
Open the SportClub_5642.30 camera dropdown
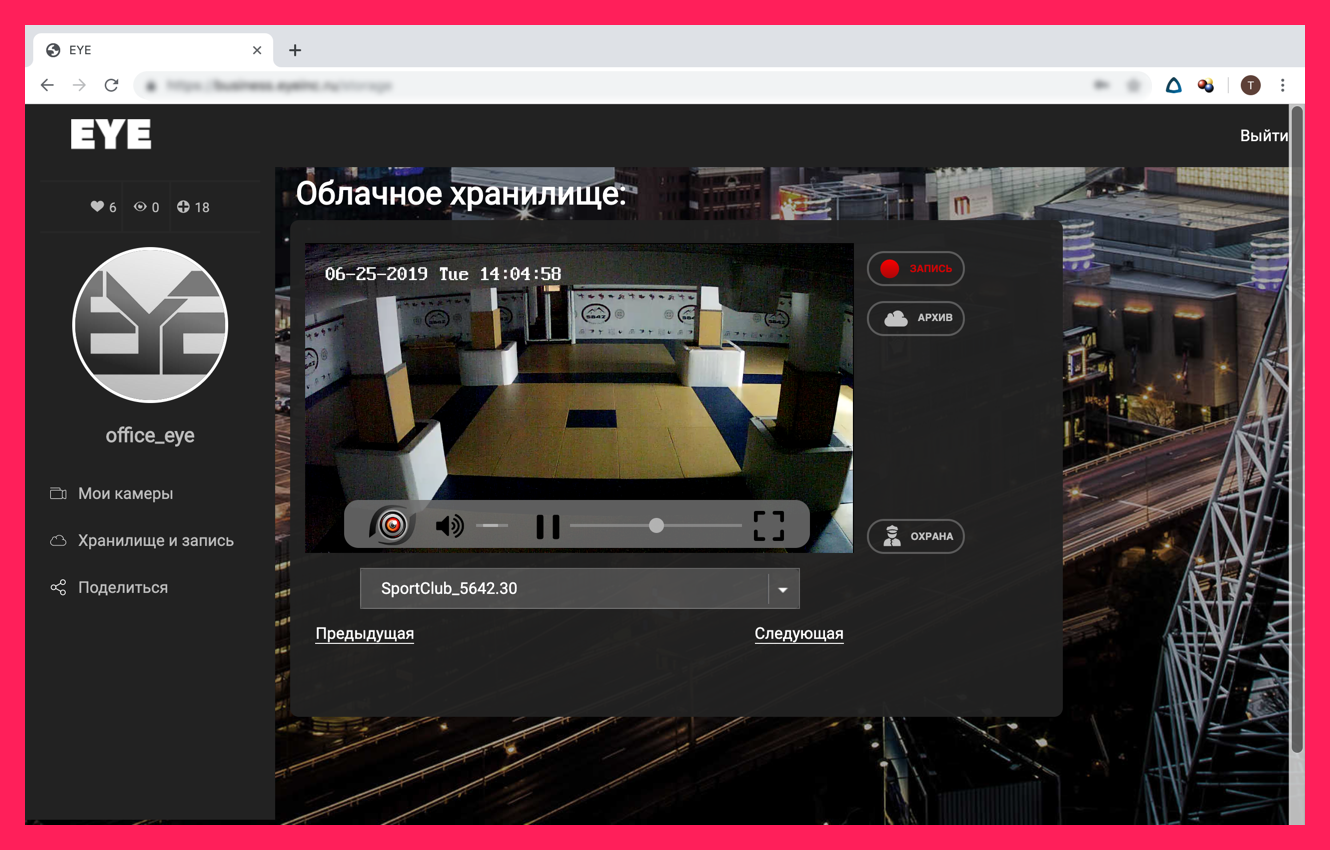pos(580,589)
